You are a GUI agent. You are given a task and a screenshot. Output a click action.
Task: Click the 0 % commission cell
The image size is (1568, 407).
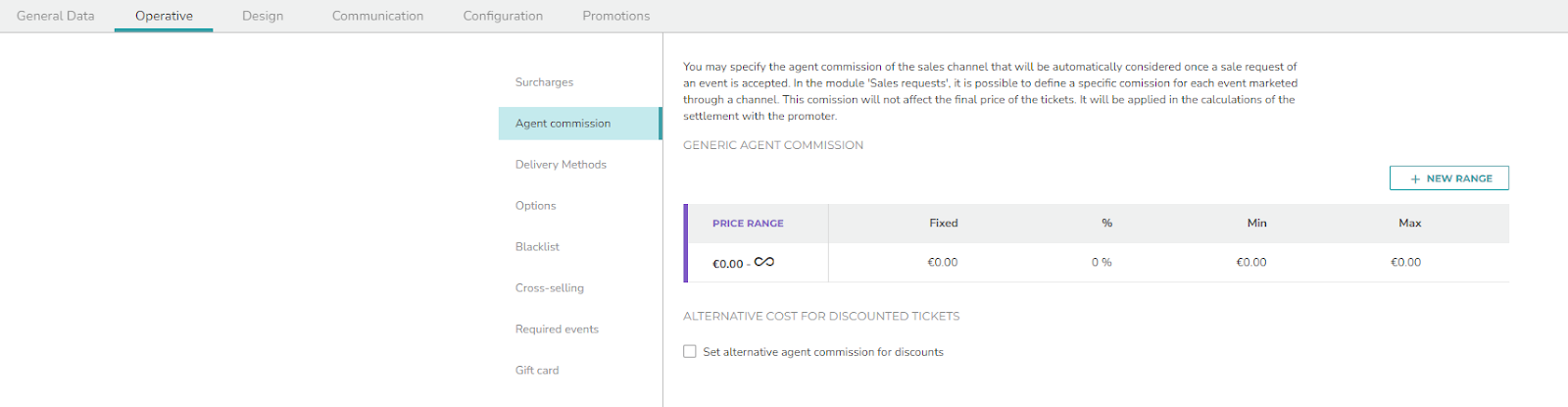(x=1102, y=263)
